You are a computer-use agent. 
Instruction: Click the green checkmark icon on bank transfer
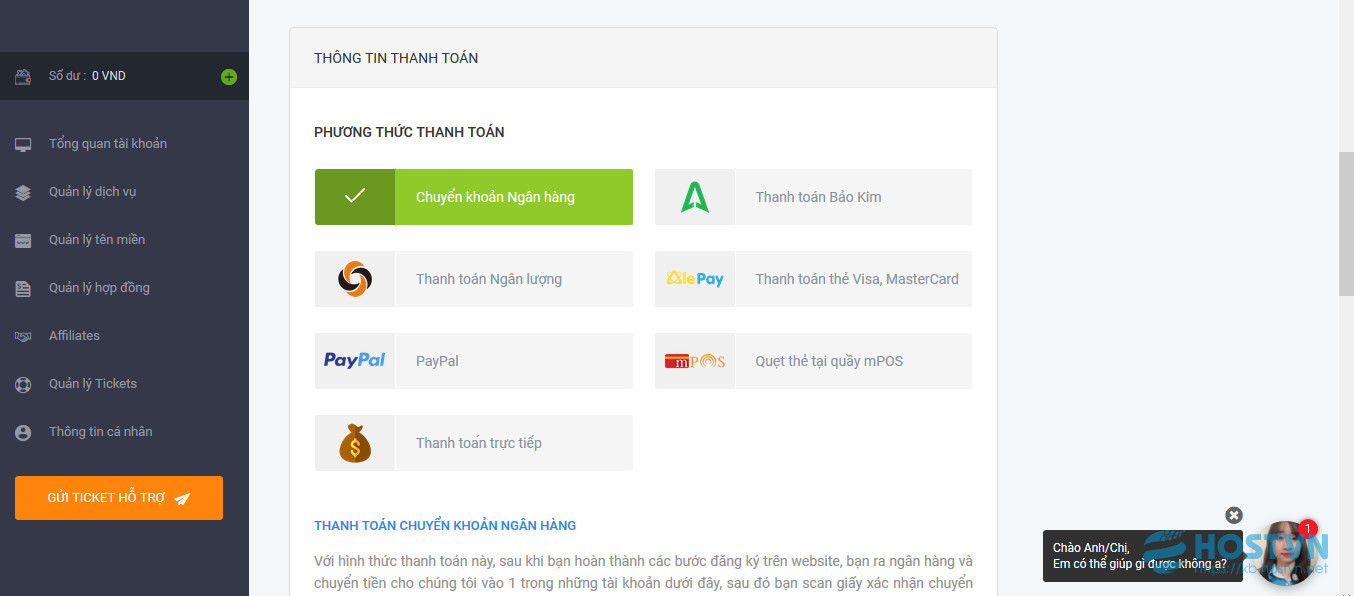click(x=355, y=197)
